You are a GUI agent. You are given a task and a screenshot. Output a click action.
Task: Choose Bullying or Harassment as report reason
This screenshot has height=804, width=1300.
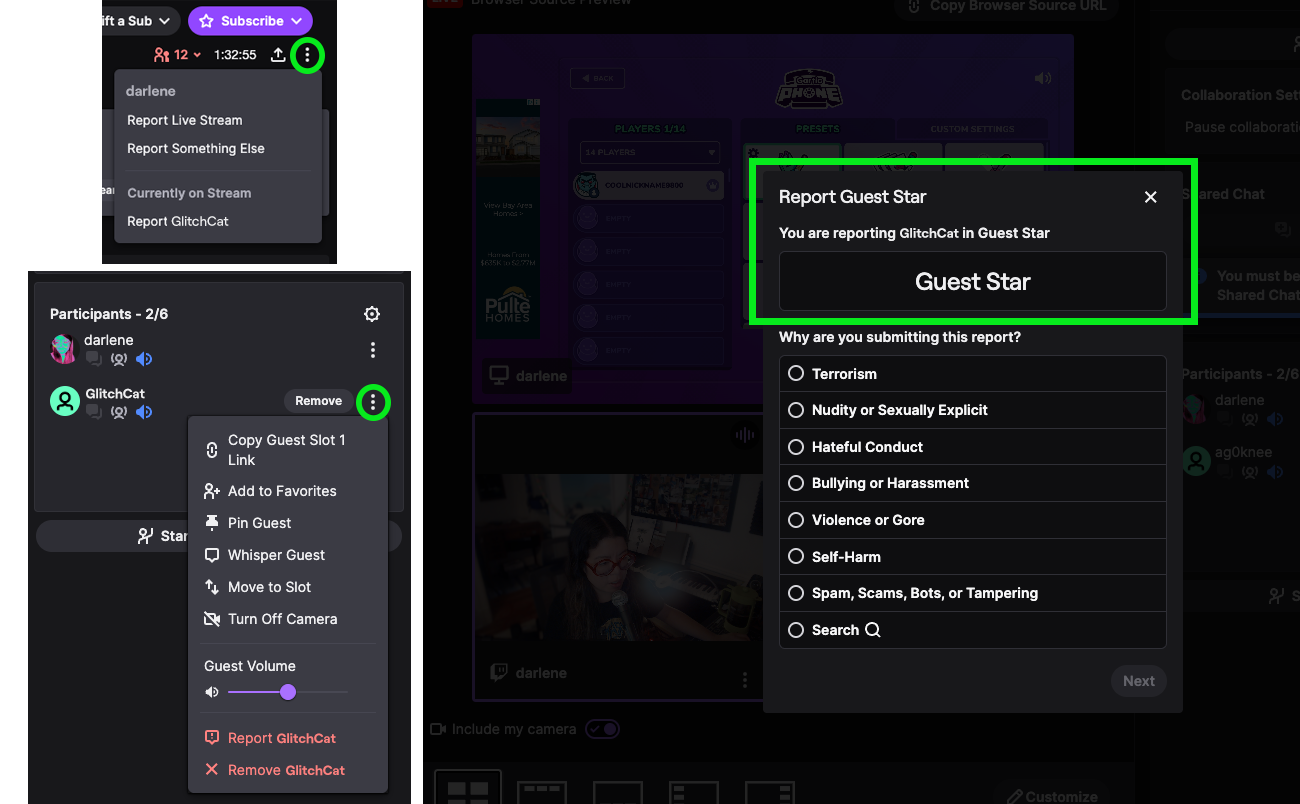coord(796,483)
